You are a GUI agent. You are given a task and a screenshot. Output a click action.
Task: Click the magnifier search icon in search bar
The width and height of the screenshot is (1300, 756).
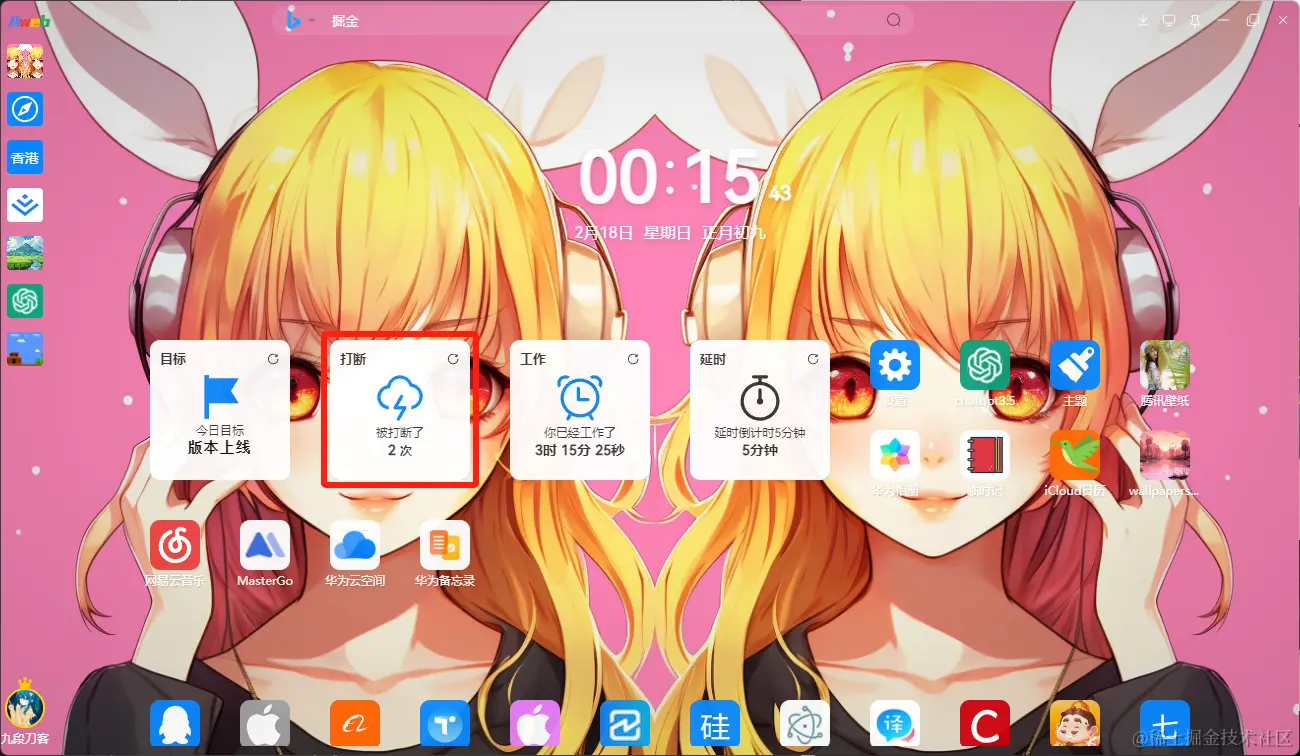coord(894,21)
